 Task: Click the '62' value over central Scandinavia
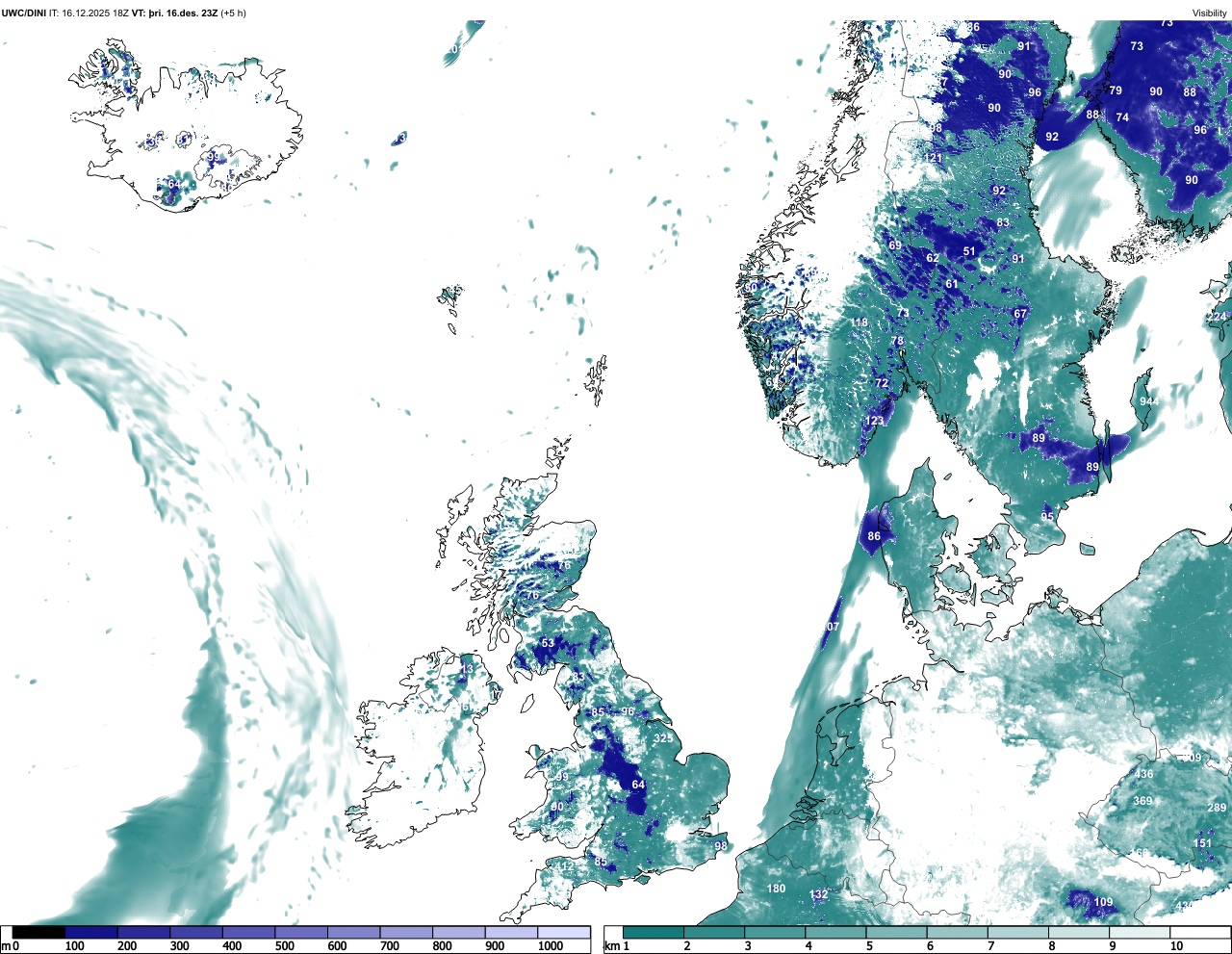933,258
